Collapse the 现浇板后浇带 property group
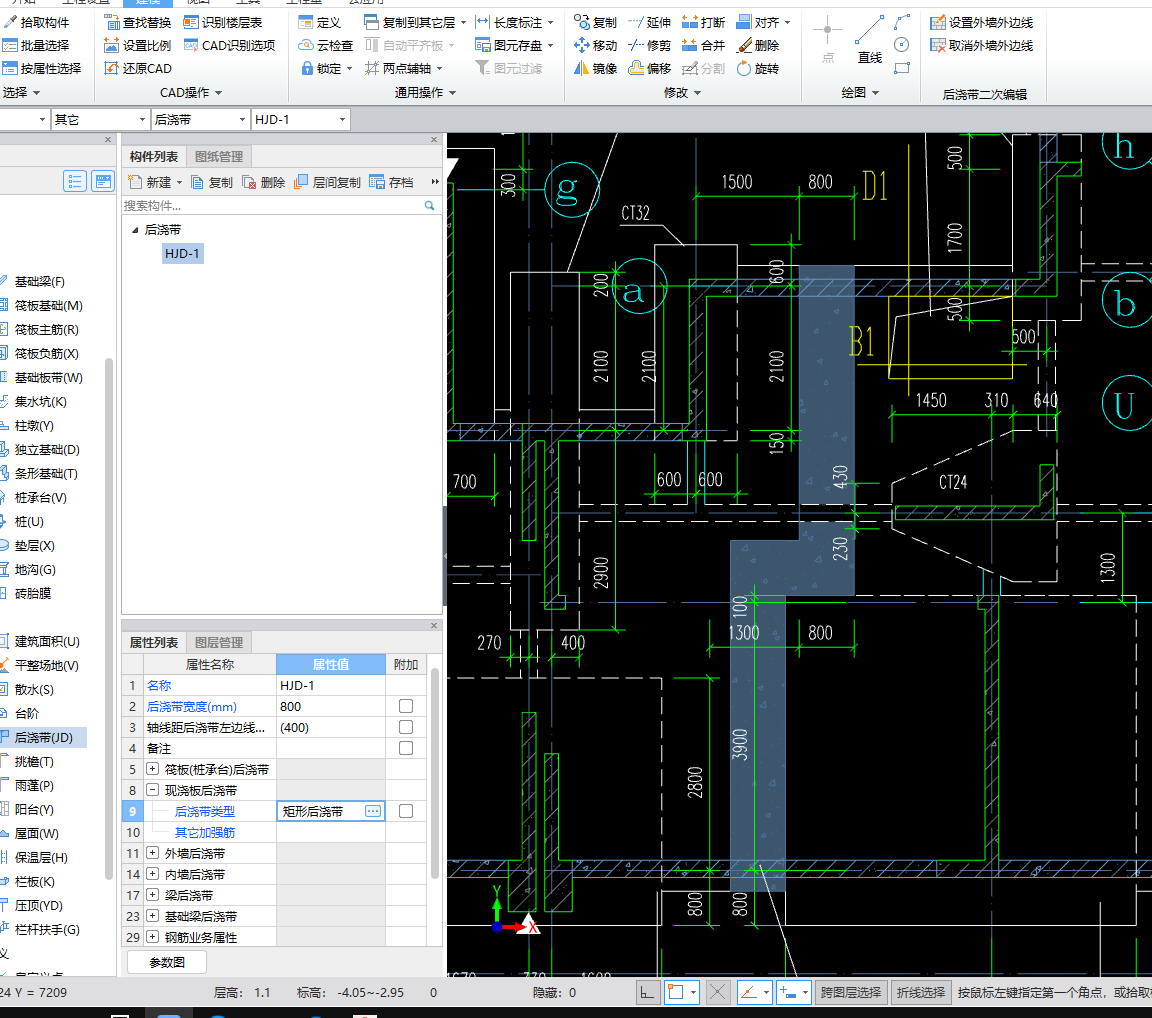 [153, 790]
